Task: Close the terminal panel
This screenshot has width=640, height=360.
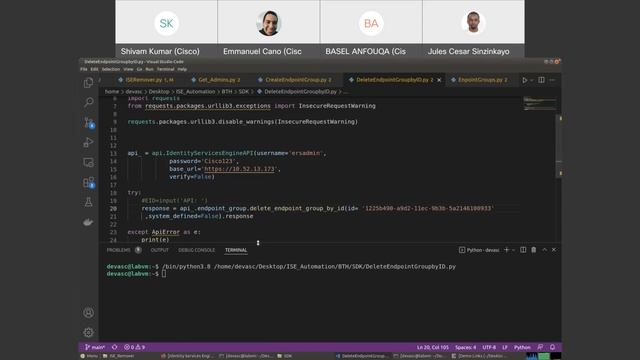Action: 554,250
